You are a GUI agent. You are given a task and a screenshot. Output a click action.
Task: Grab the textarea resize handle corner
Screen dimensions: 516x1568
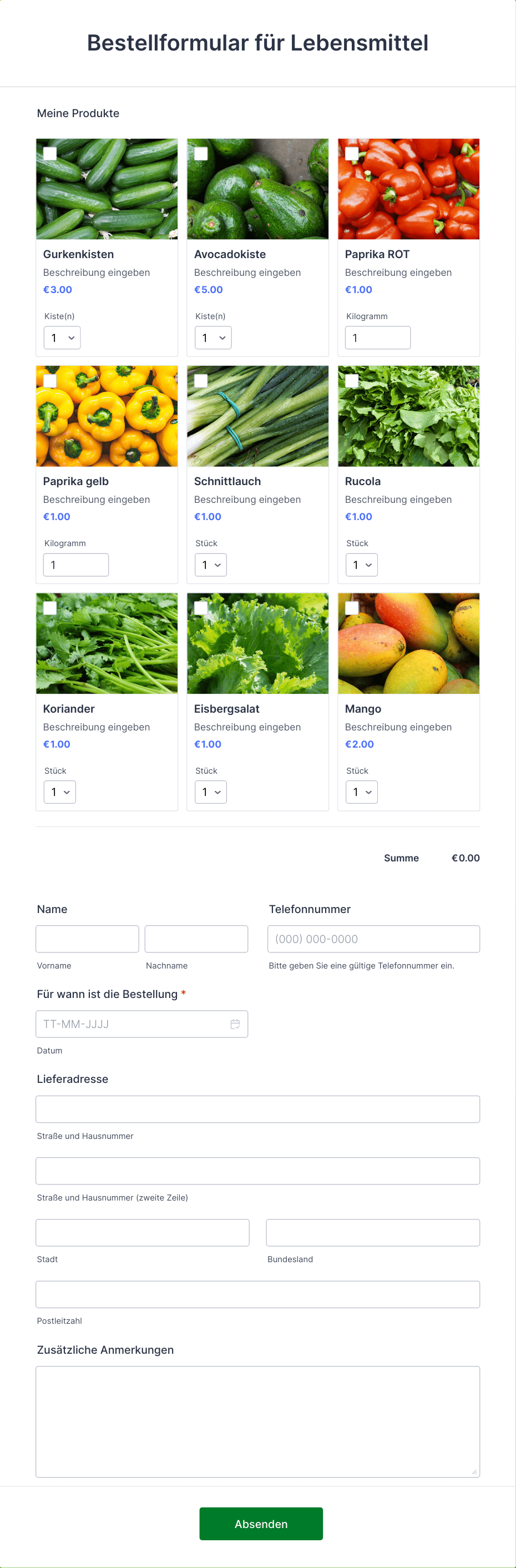pyautogui.click(x=474, y=1472)
